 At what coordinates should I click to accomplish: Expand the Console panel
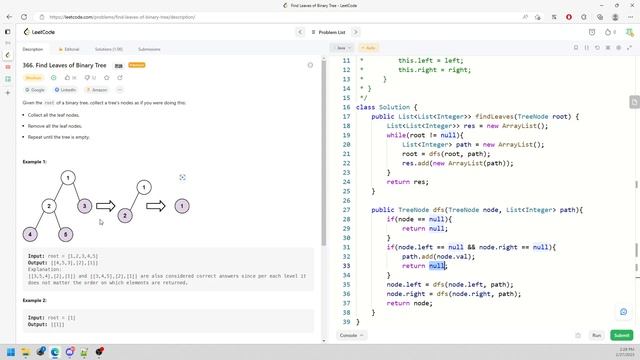(x=351, y=335)
